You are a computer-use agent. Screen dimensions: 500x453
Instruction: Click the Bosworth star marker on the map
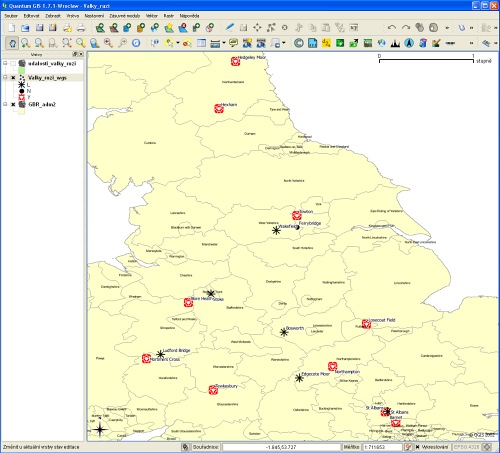[x=284, y=332]
